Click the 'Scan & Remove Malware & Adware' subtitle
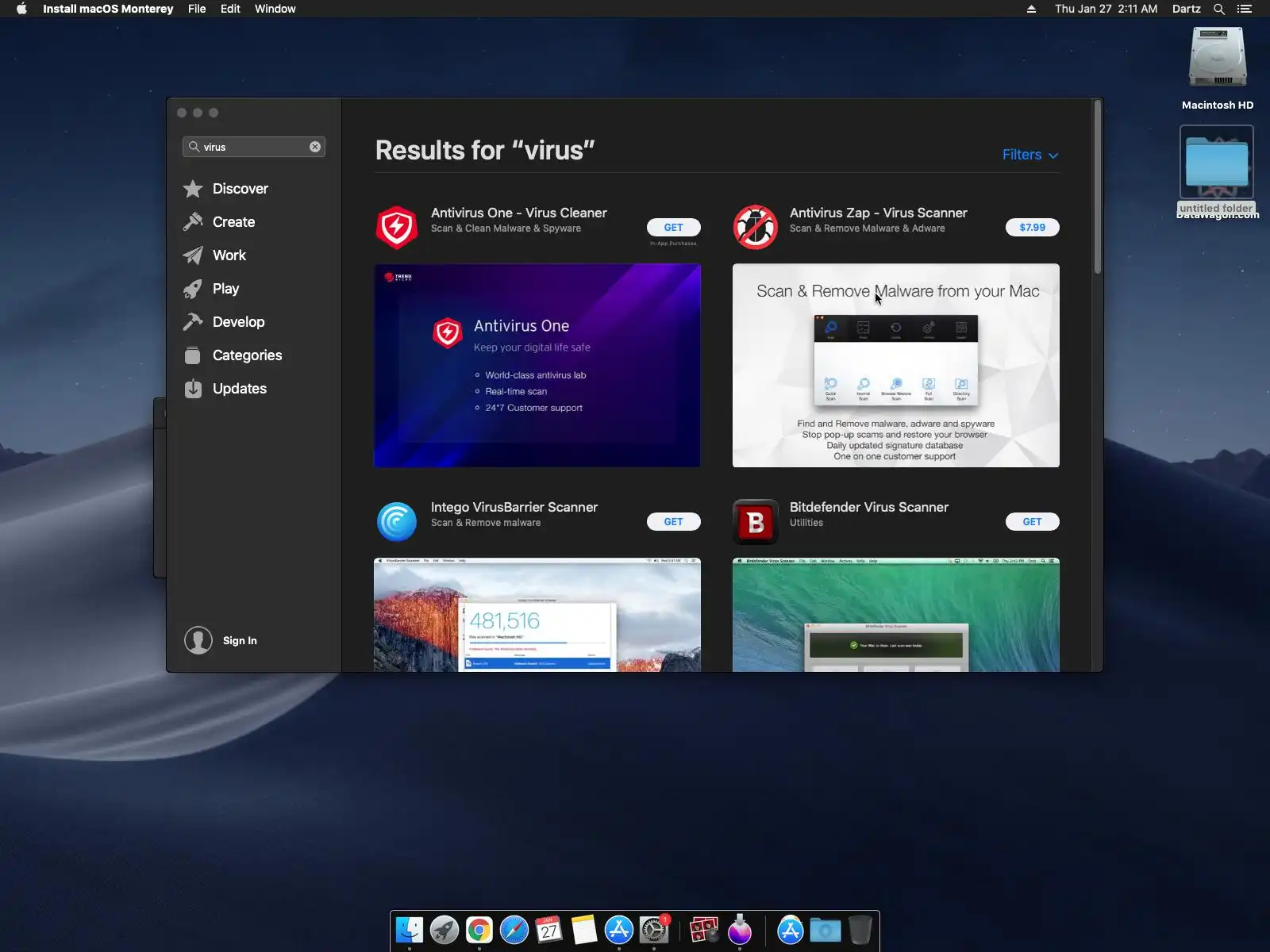Image resolution: width=1270 pixels, height=952 pixels. 868,228
